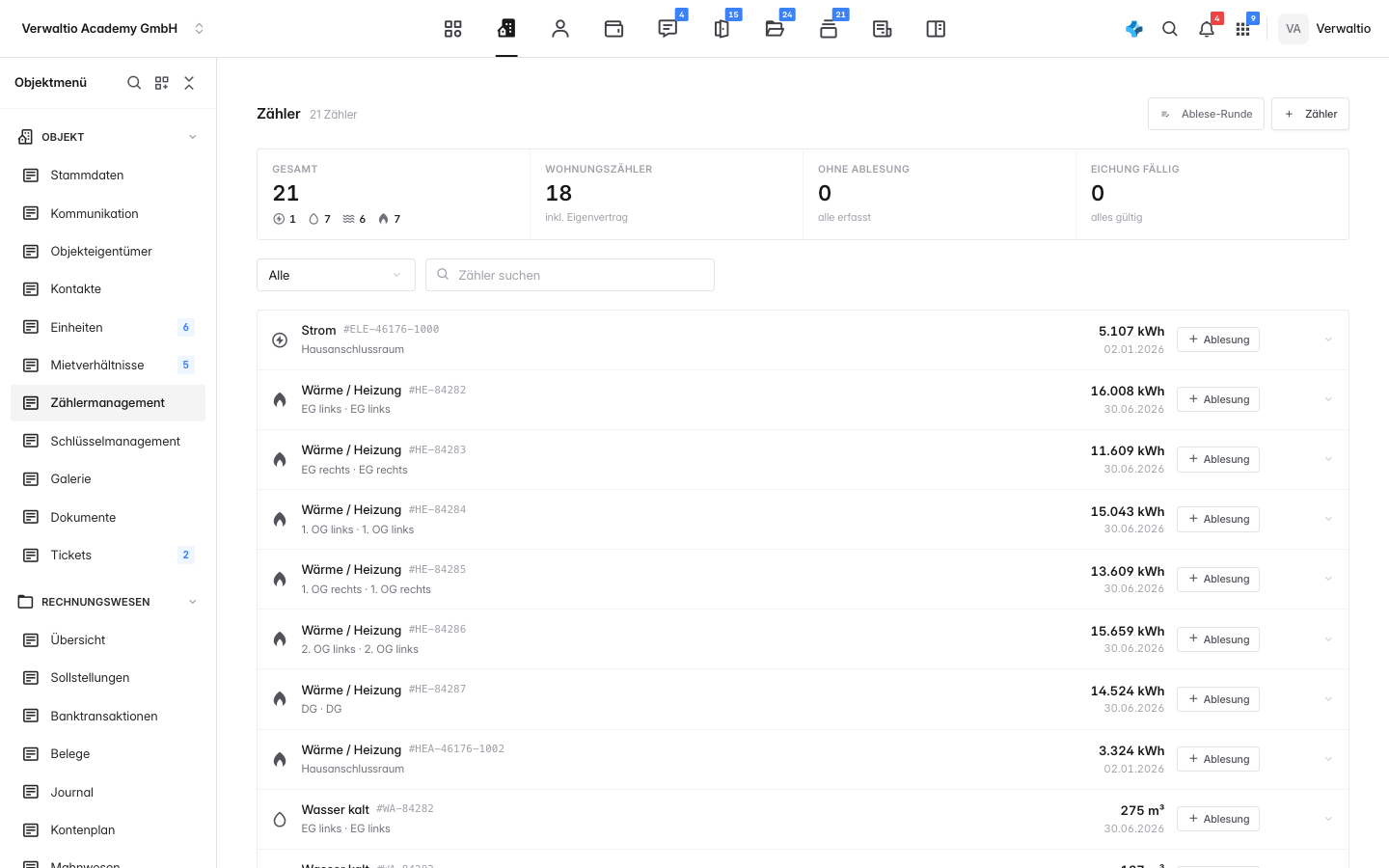Add Ablesung for Wärme / Heizung #HEA-46176-1002
The width and height of the screenshot is (1389, 868).
(1218, 759)
